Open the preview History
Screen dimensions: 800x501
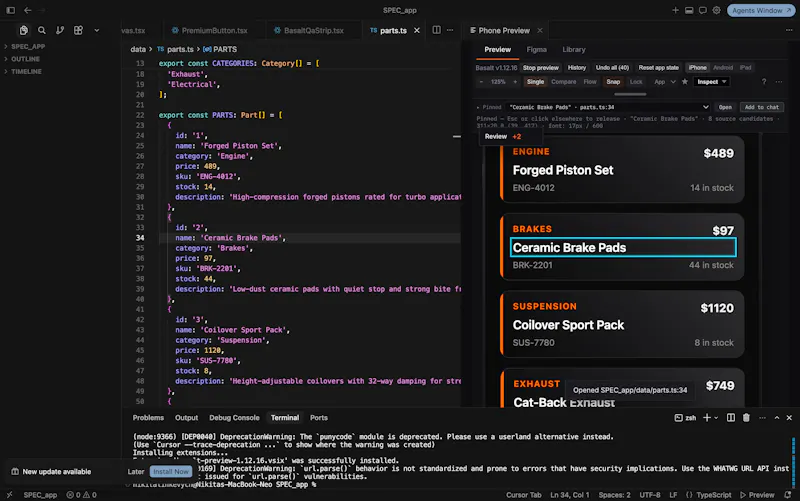[x=577, y=67]
